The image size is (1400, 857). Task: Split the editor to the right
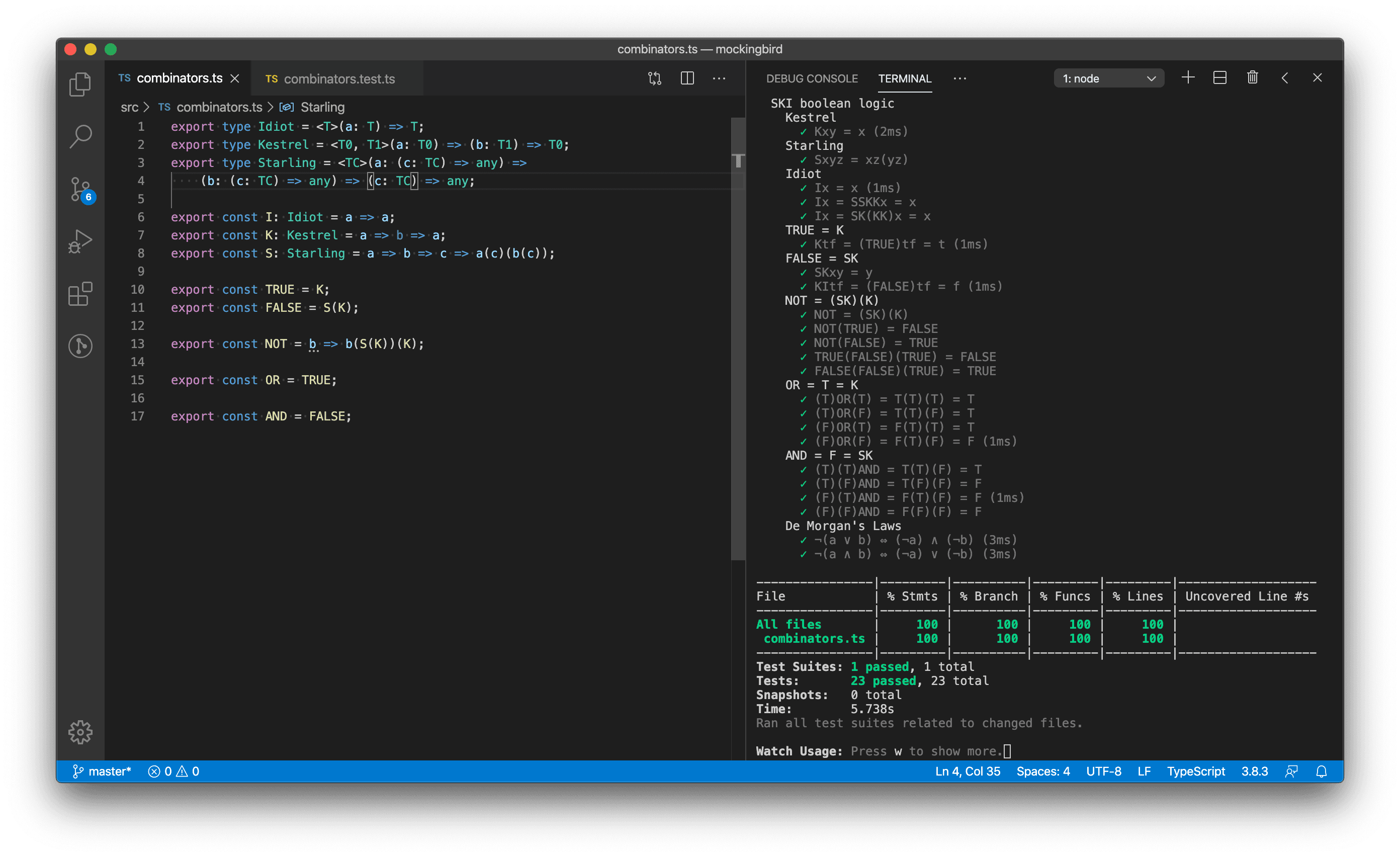pos(687,78)
